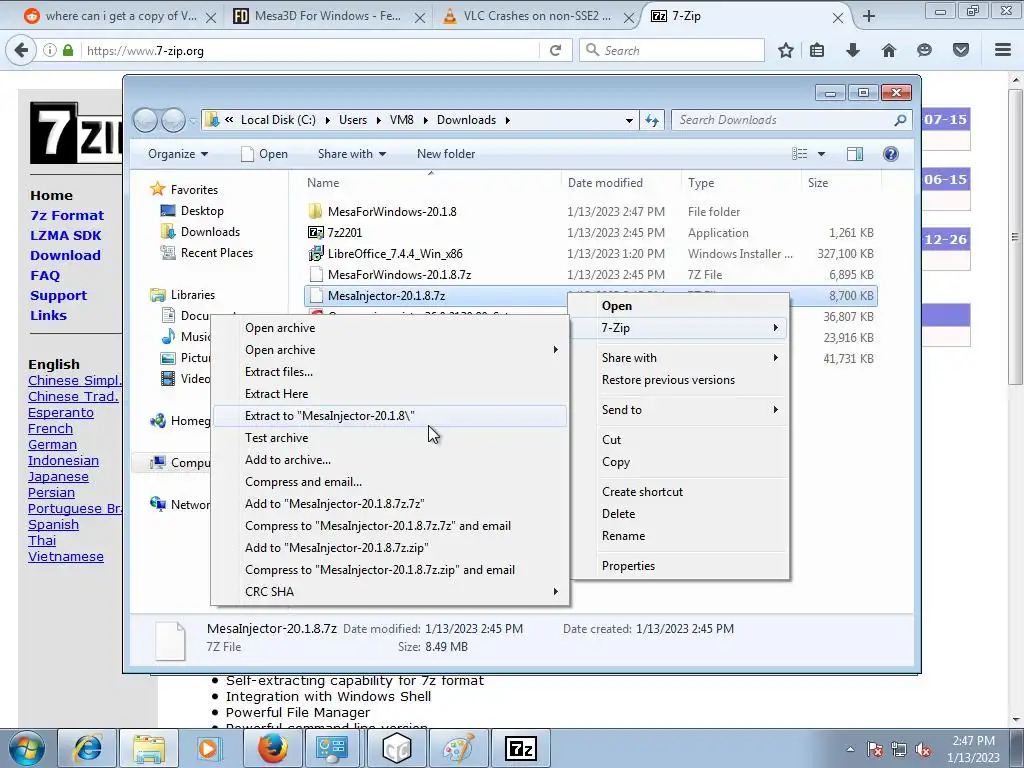Open Explorer help icon
Screen dimensions: 1024x768
click(x=890, y=154)
